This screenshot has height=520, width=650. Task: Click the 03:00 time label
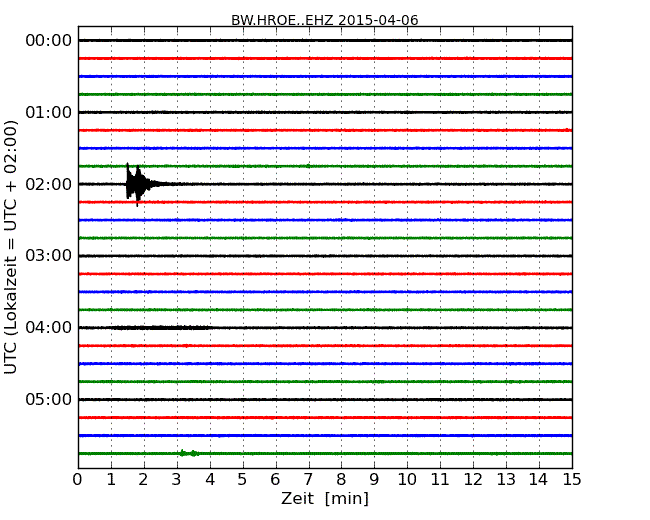click(49, 255)
